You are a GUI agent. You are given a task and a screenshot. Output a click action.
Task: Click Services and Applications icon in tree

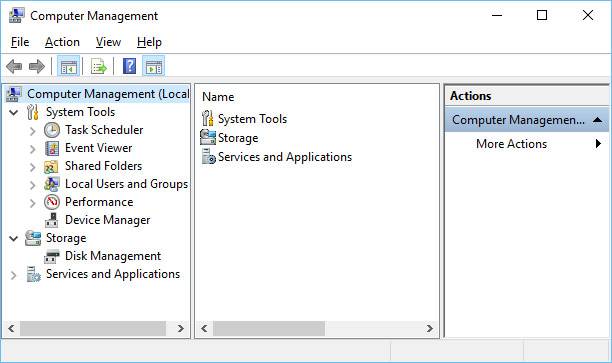[x=33, y=274]
